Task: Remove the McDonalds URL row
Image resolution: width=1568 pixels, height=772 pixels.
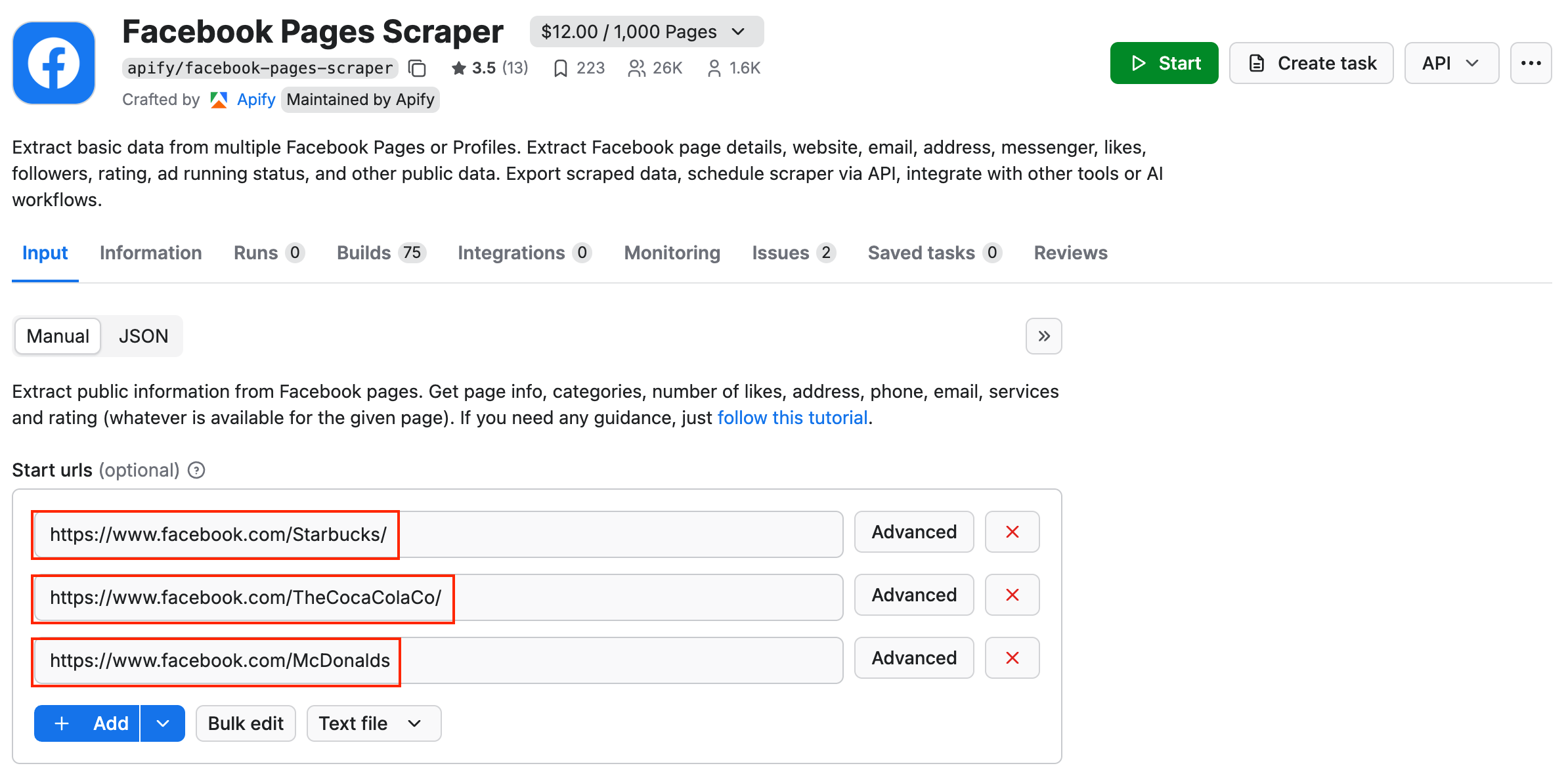Action: pyautogui.click(x=1012, y=658)
